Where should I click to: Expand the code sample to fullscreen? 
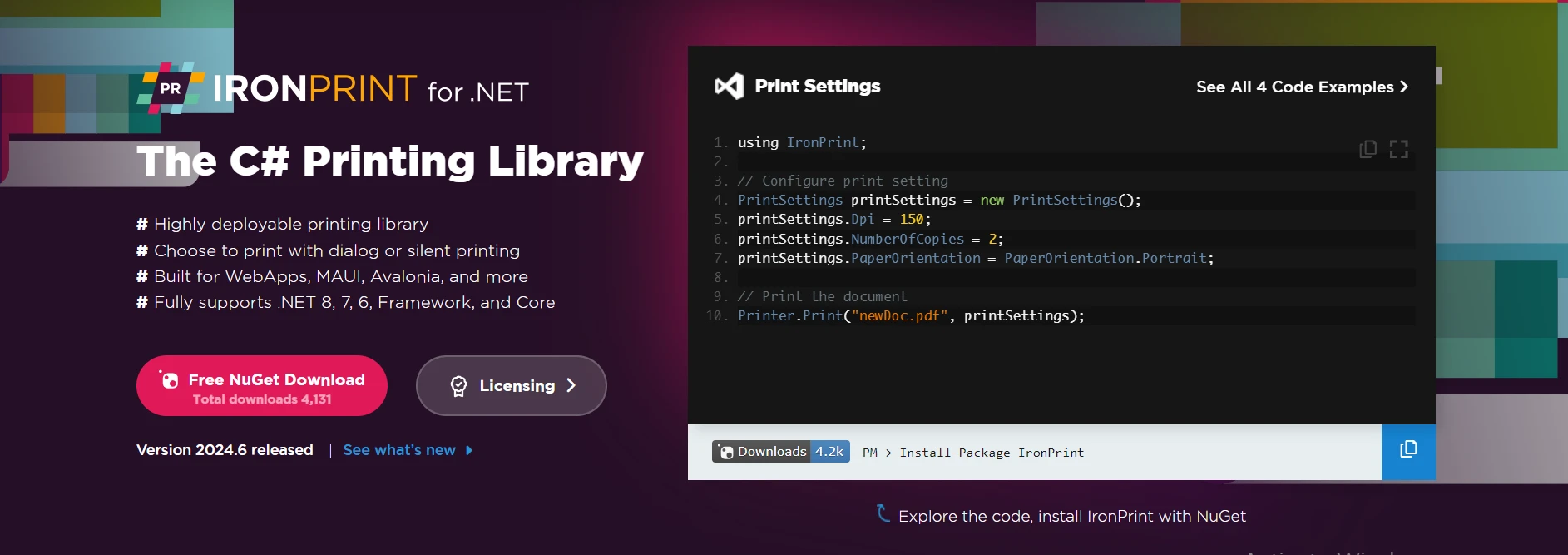pos(1399,149)
